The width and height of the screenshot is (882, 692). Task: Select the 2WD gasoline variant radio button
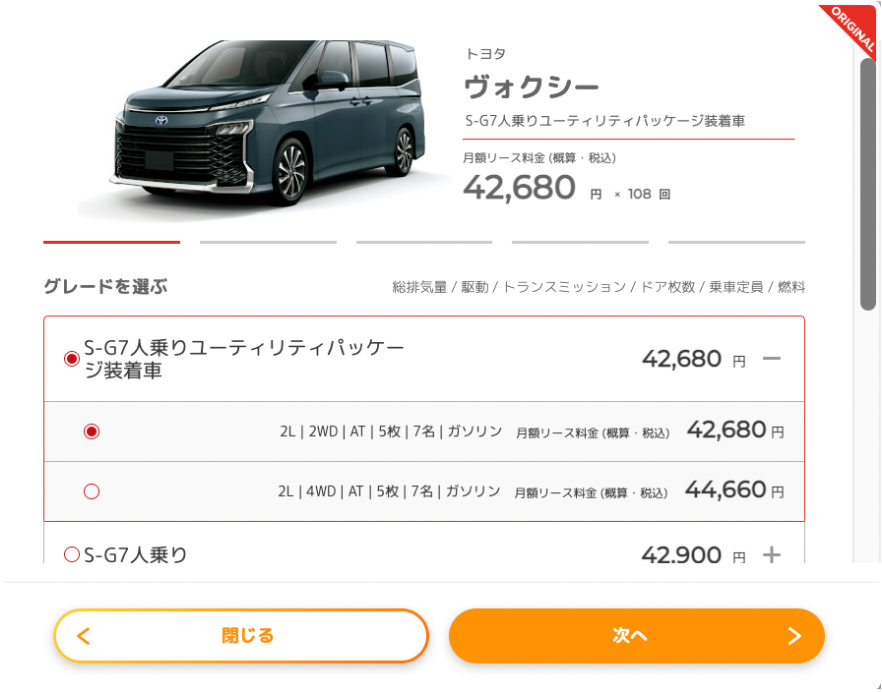[x=92, y=431]
